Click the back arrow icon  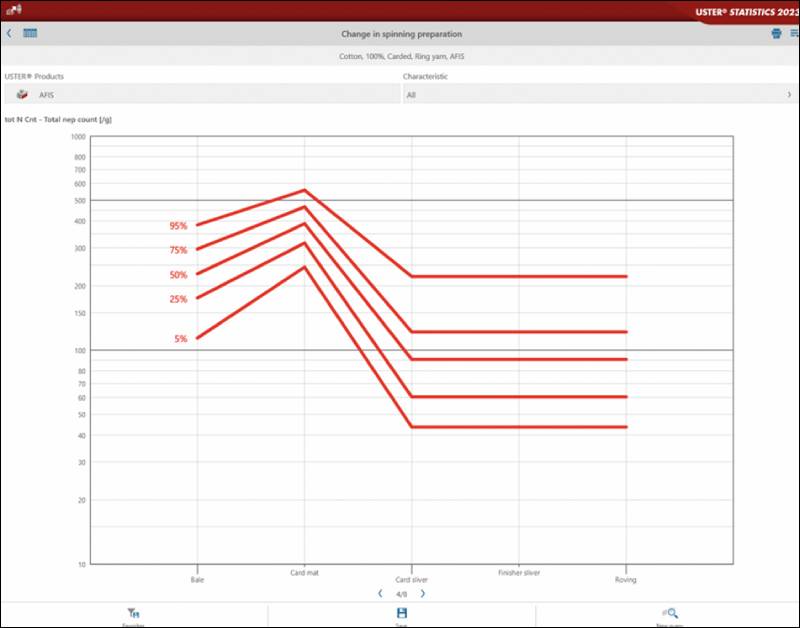pos(9,33)
